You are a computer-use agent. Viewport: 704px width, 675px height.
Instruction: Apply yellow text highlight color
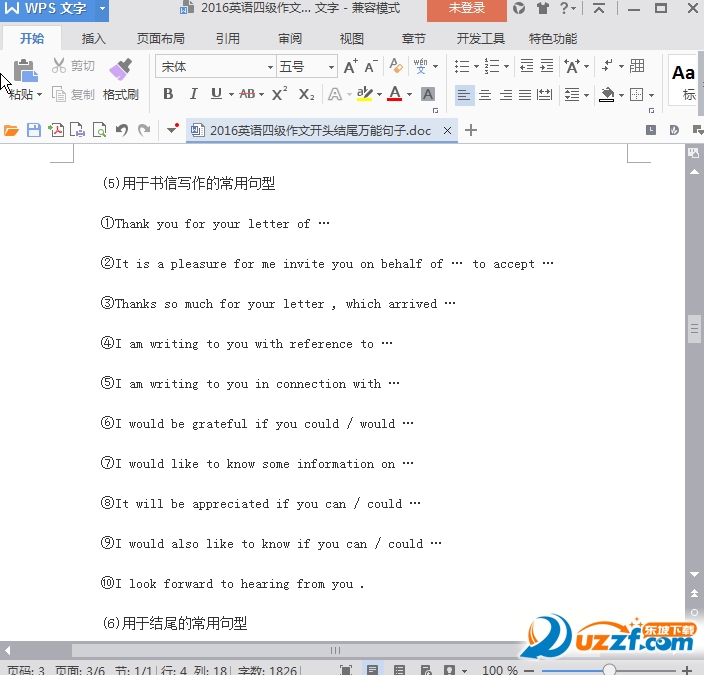click(364, 94)
